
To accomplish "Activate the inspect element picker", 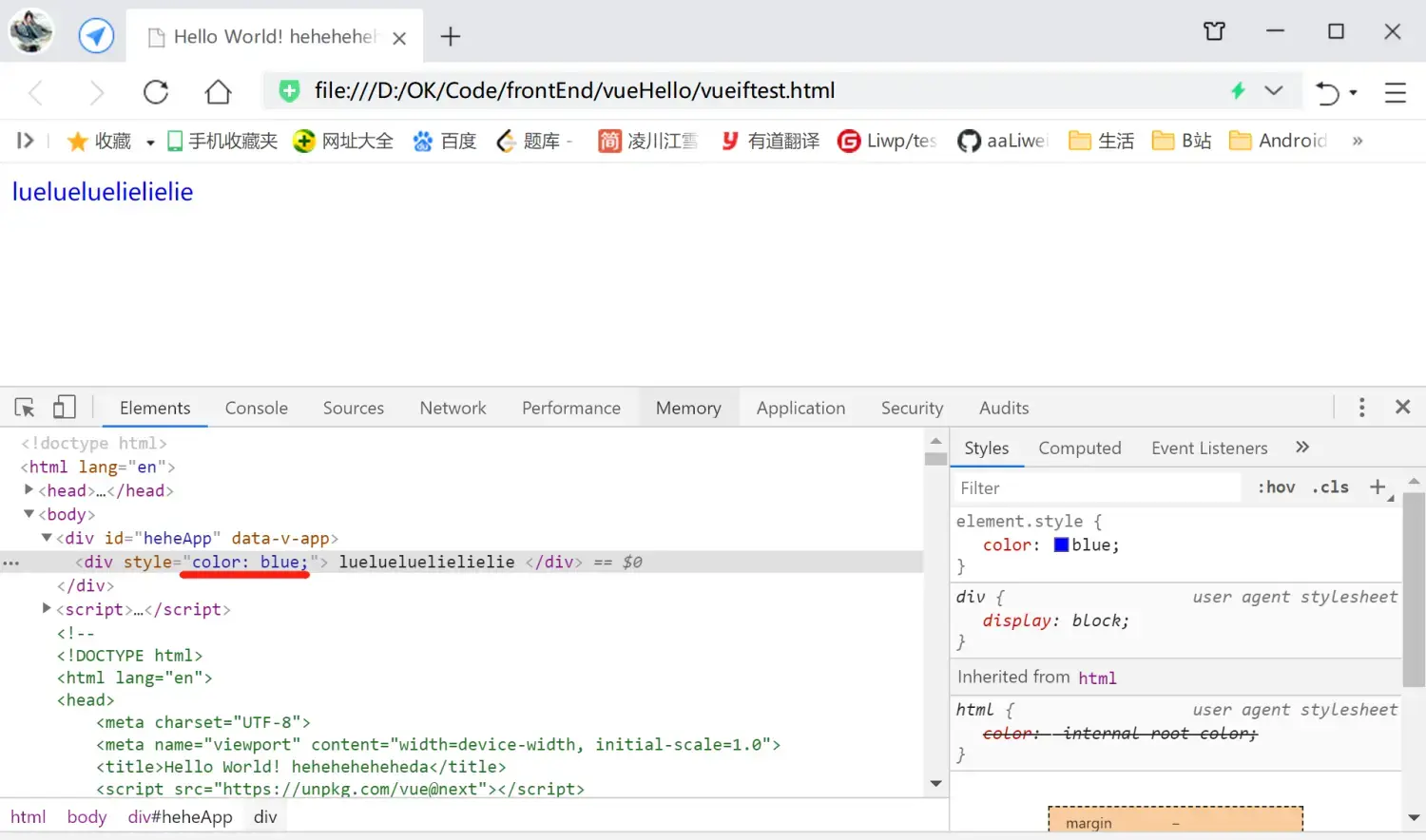I will pyautogui.click(x=25, y=408).
